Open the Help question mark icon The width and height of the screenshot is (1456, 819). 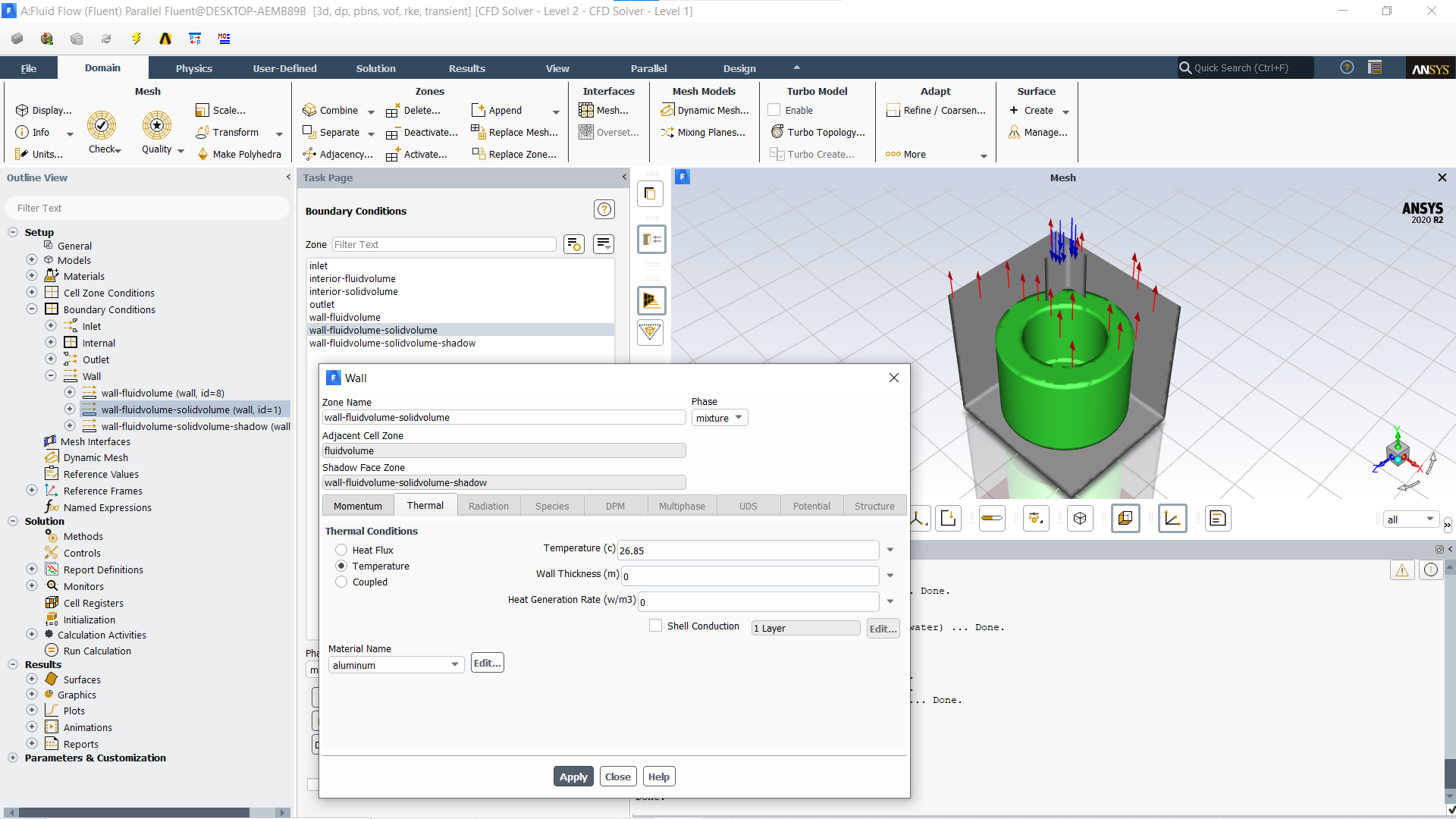[1347, 67]
